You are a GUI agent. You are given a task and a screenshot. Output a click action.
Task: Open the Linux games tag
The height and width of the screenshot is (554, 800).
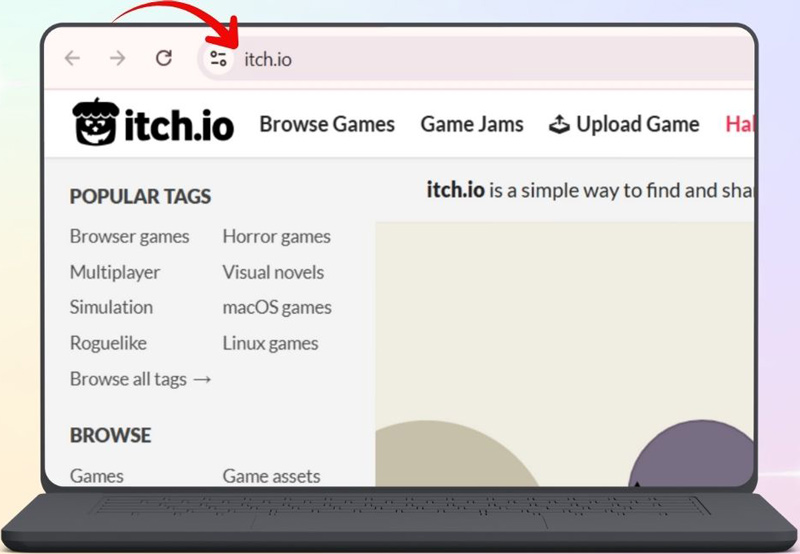pyautogui.click(x=270, y=343)
